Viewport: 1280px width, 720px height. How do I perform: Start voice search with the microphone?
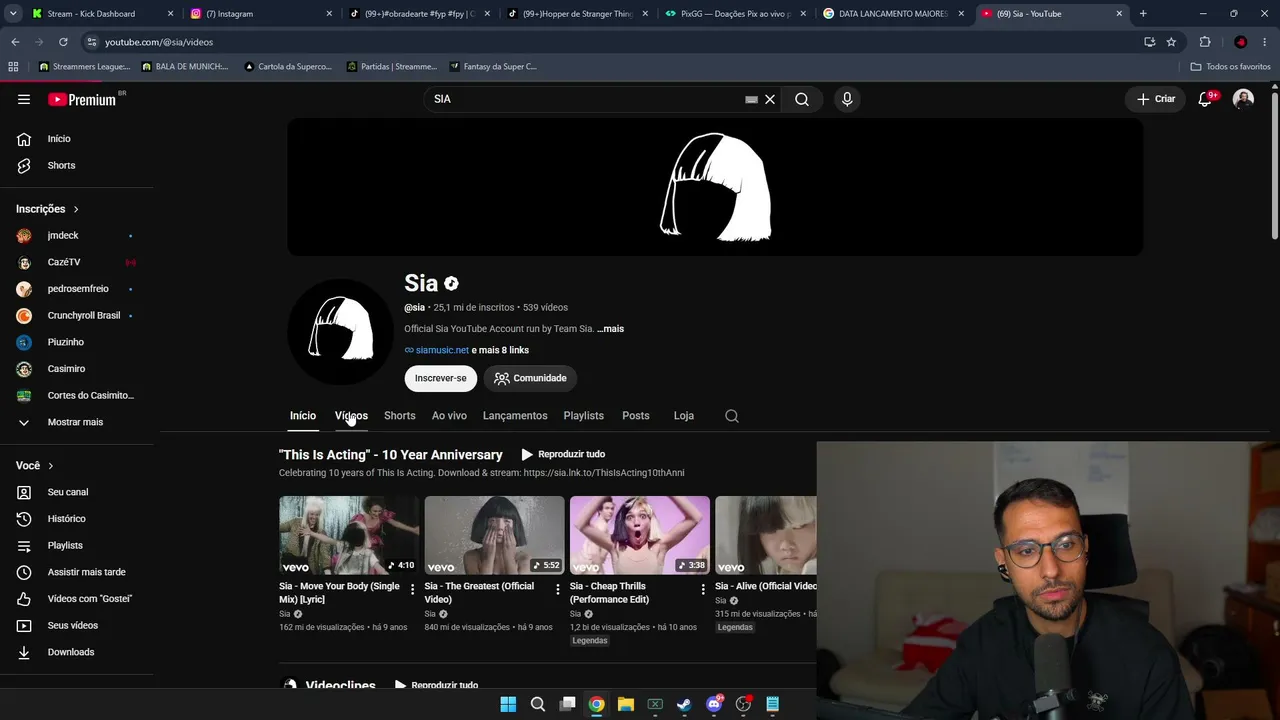(847, 99)
